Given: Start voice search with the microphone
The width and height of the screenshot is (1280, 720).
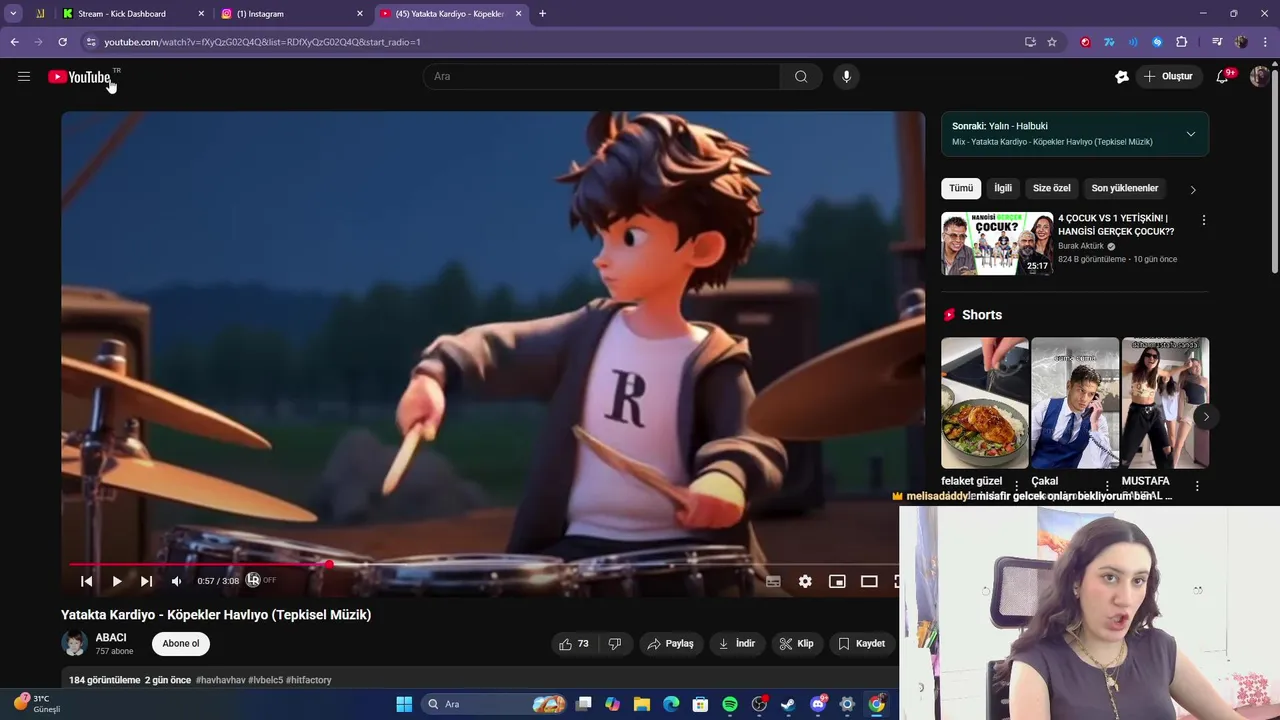Looking at the screenshot, I should (x=846, y=76).
